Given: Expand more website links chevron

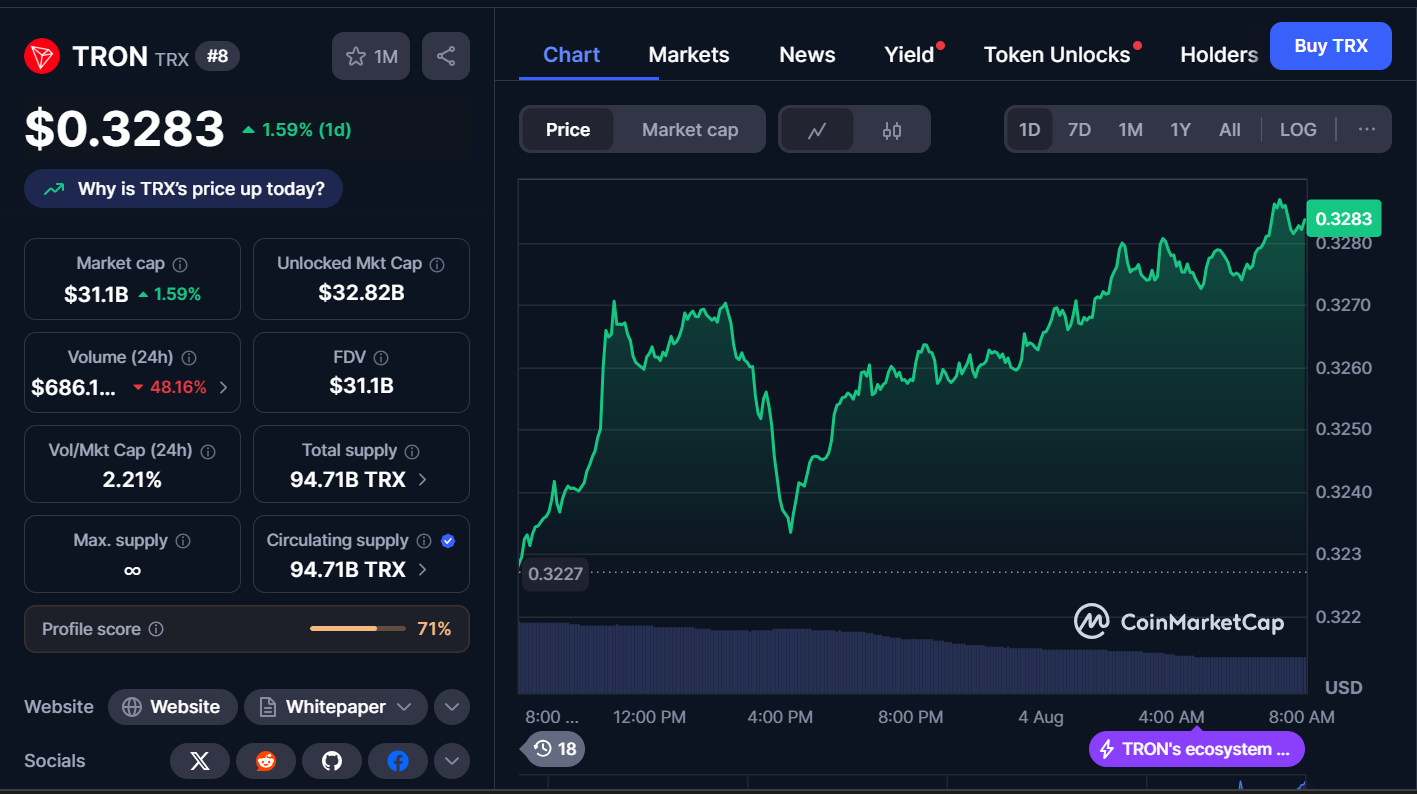Looking at the screenshot, I should [452, 707].
